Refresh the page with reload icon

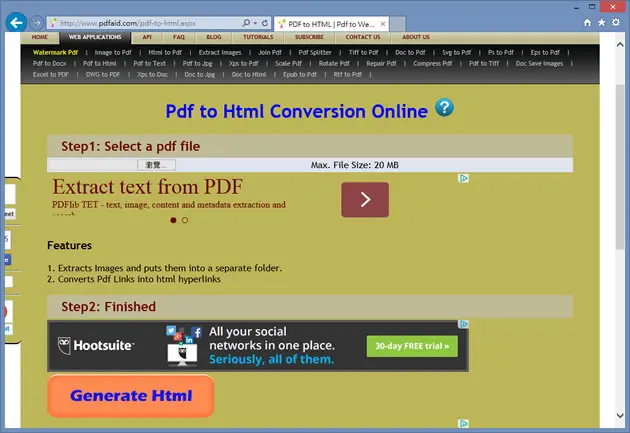265,23
